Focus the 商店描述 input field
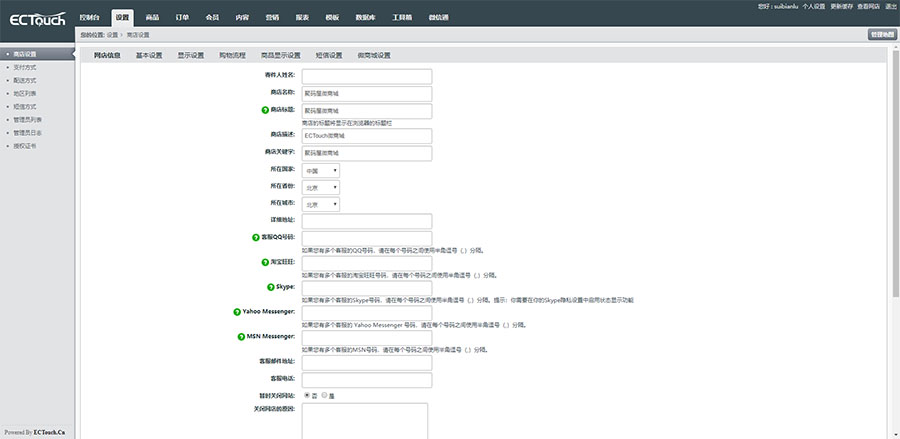The image size is (900, 439). 367,136
